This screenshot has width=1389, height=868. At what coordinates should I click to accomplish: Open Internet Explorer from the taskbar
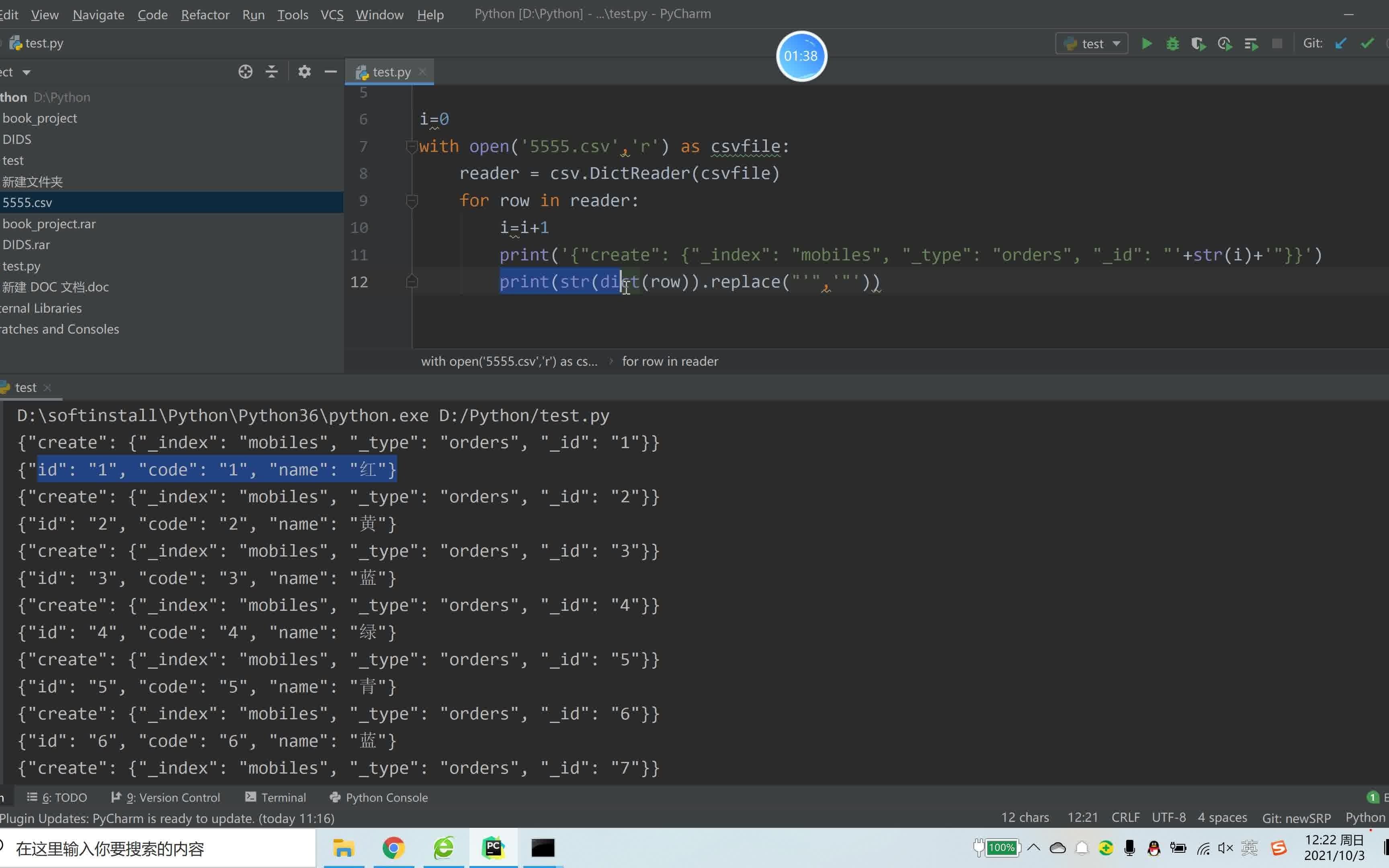[x=443, y=848]
